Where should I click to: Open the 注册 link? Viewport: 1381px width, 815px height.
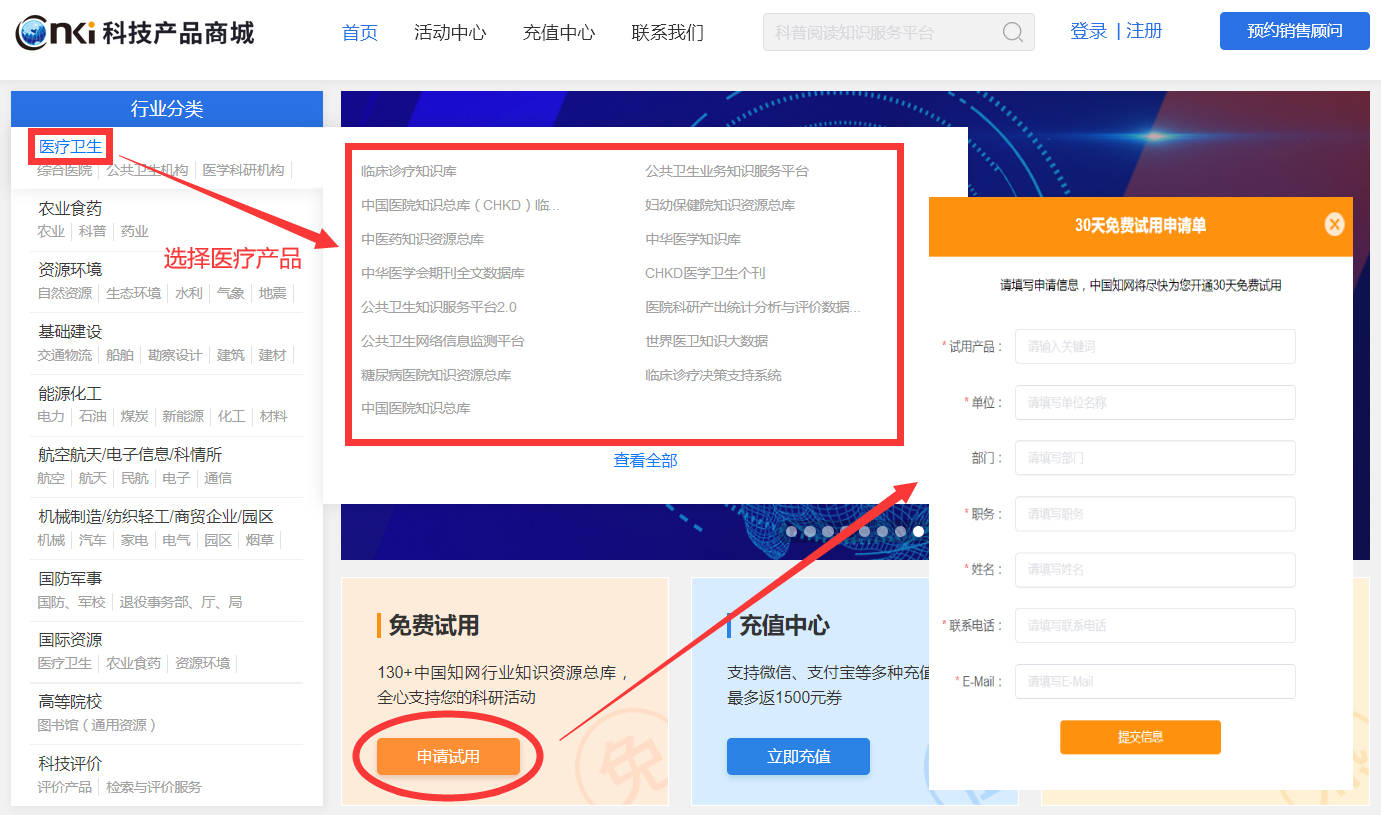[1144, 31]
